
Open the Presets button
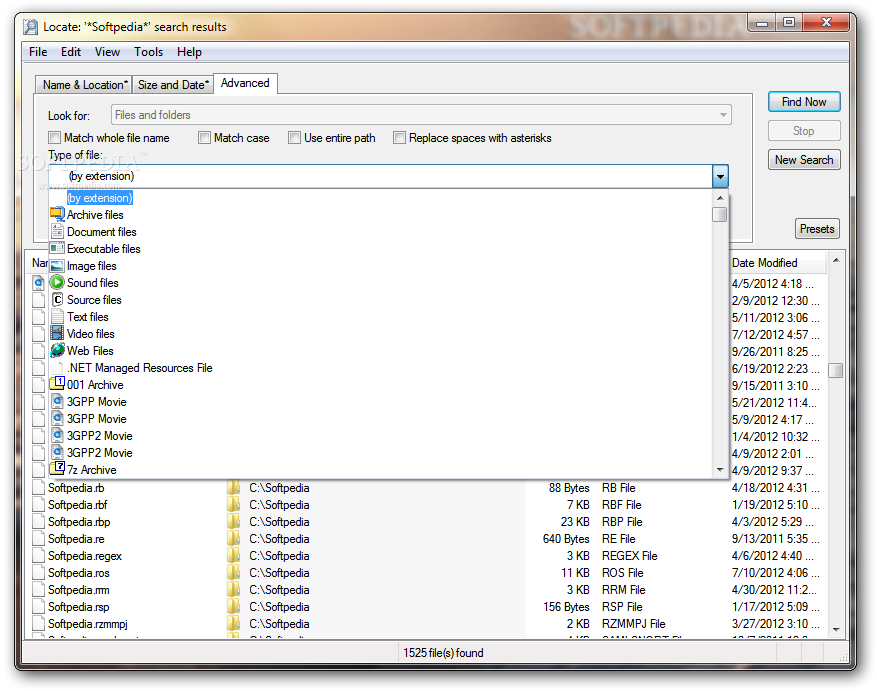[817, 229]
